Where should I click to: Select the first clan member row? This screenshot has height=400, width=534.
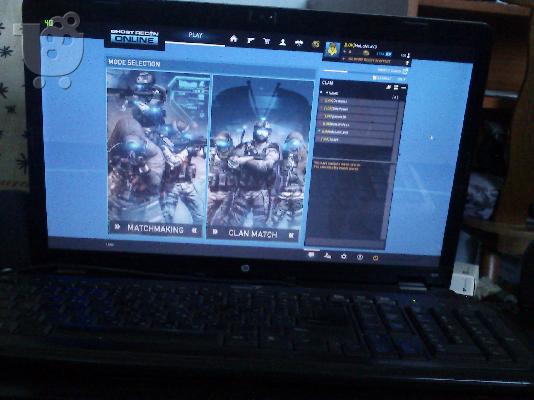(x=359, y=101)
